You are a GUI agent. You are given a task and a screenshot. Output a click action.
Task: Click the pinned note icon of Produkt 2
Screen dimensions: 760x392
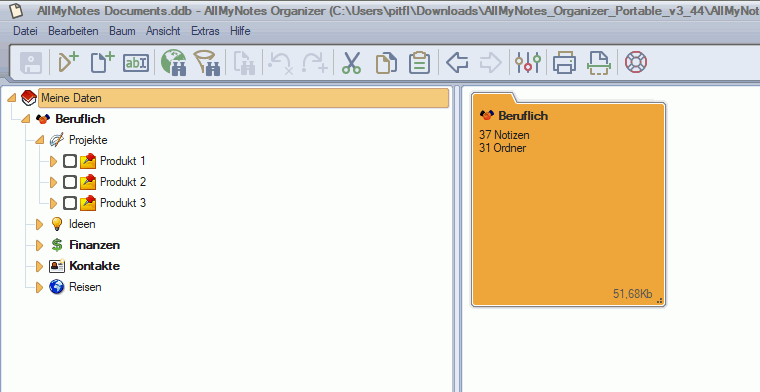click(x=88, y=182)
